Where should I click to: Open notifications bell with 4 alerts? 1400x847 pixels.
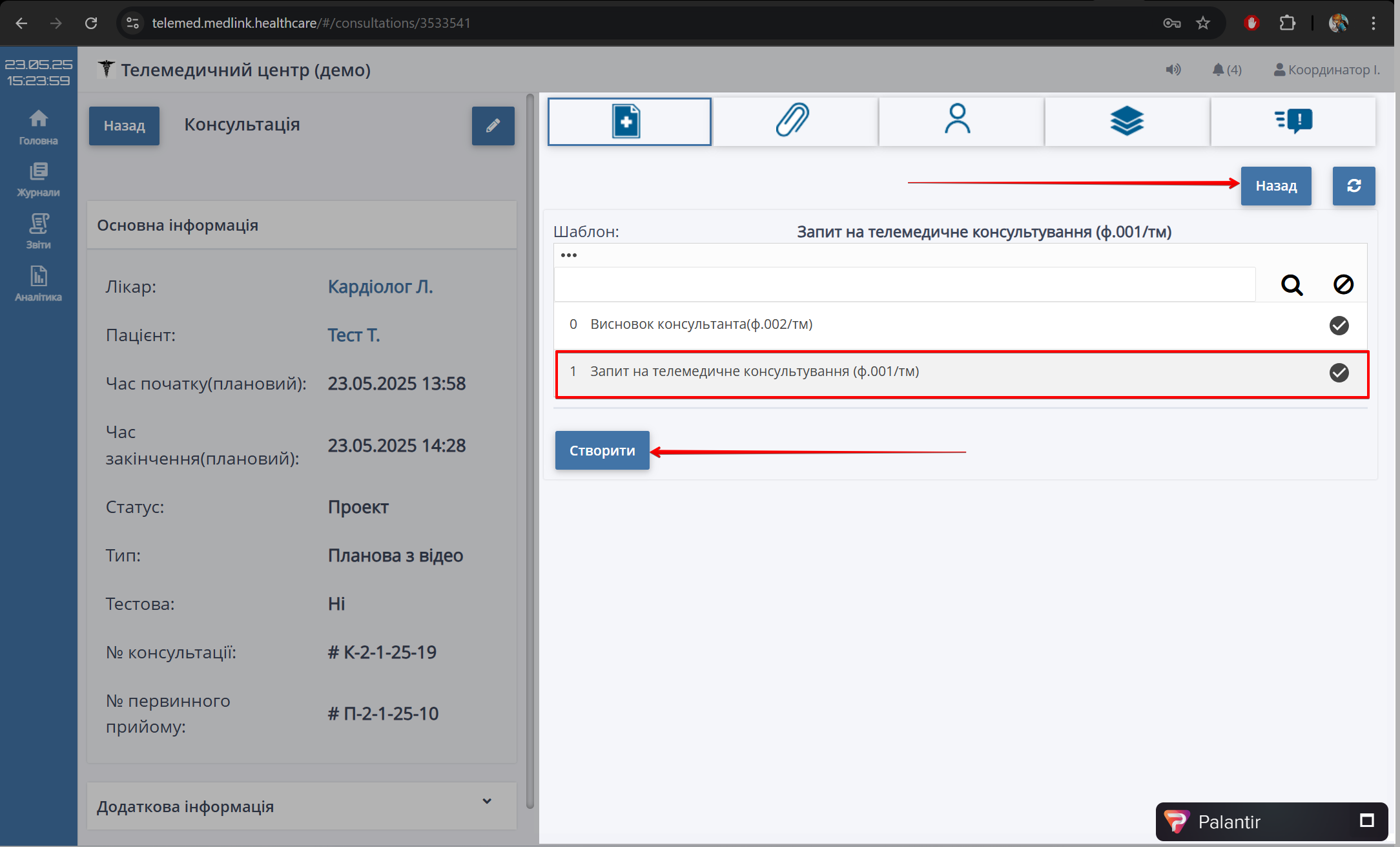point(1226,70)
